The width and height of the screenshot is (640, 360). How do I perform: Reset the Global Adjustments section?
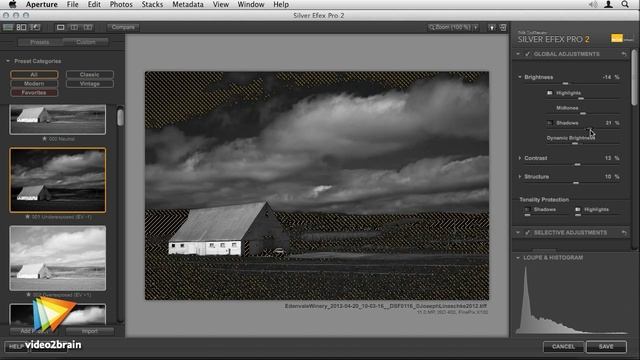(624, 54)
